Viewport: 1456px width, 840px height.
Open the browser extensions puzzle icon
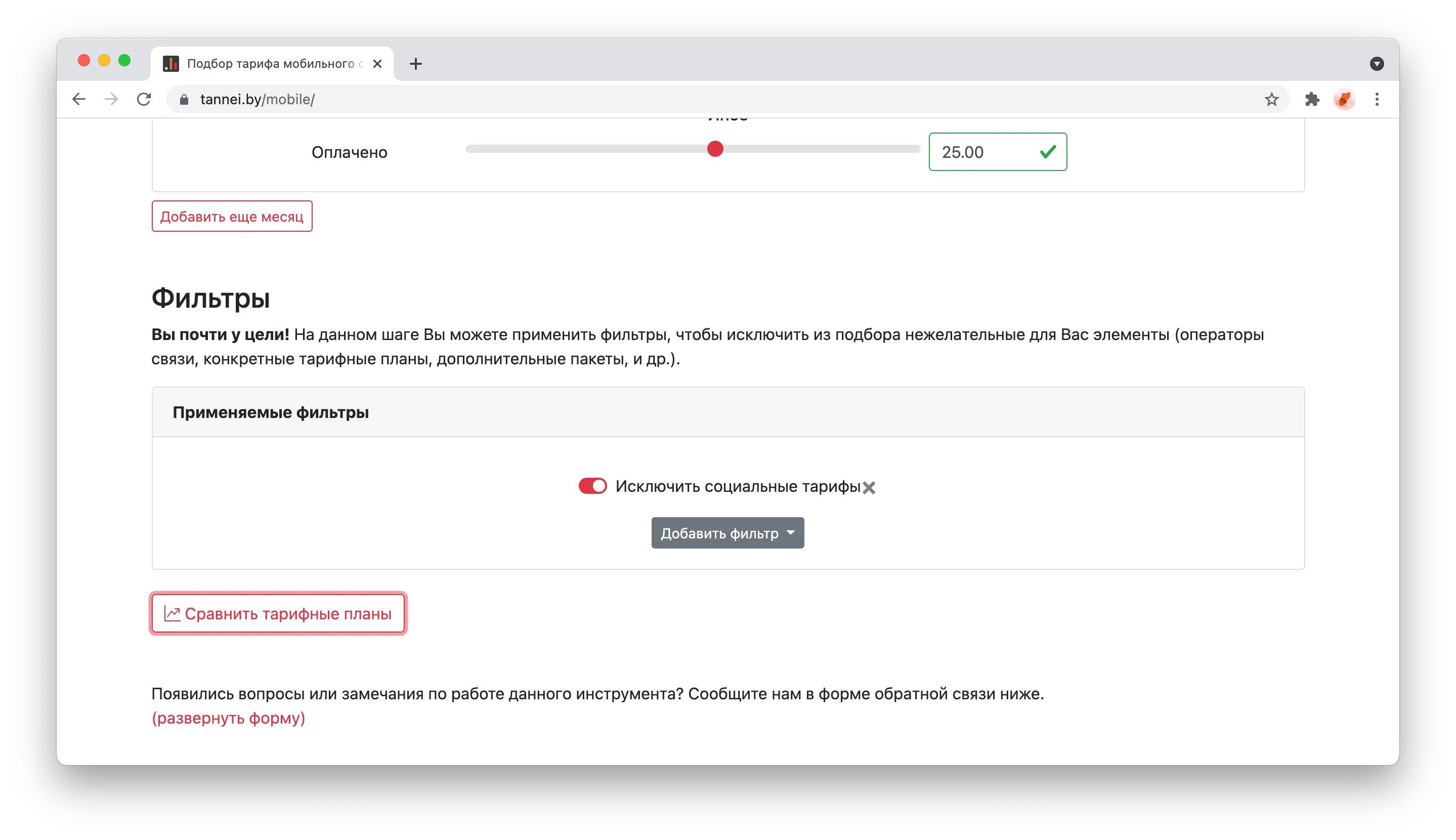[x=1312, y=99]
